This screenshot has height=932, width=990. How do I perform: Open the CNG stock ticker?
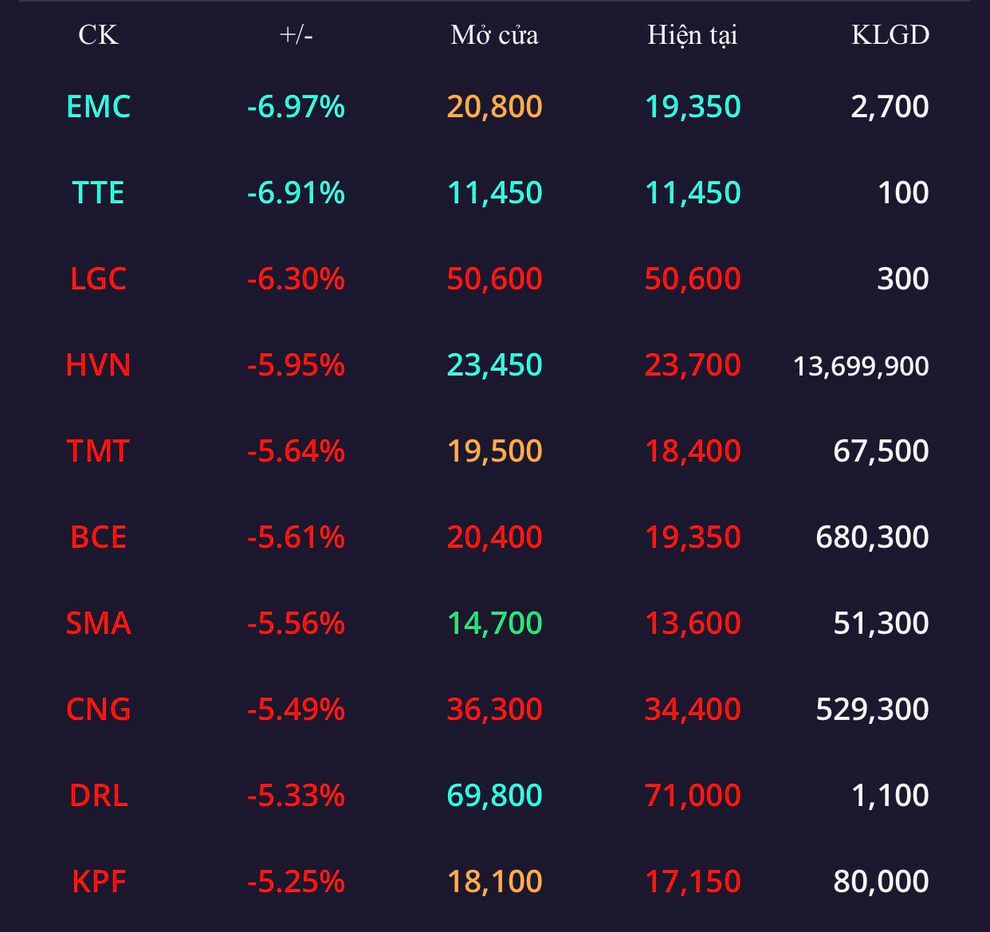point(98,709)
